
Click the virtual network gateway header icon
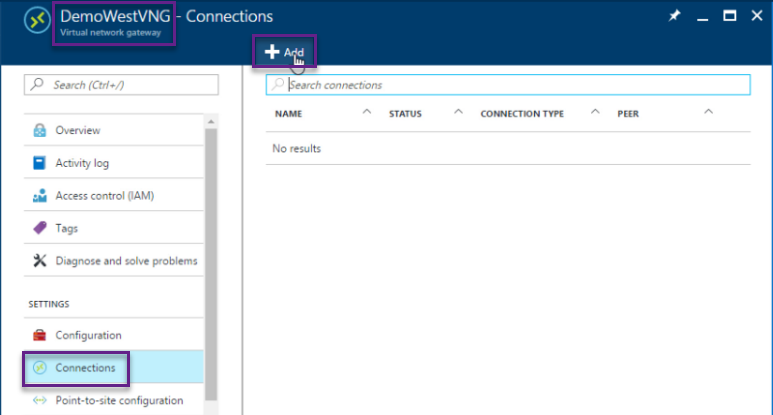pos(36,22)
